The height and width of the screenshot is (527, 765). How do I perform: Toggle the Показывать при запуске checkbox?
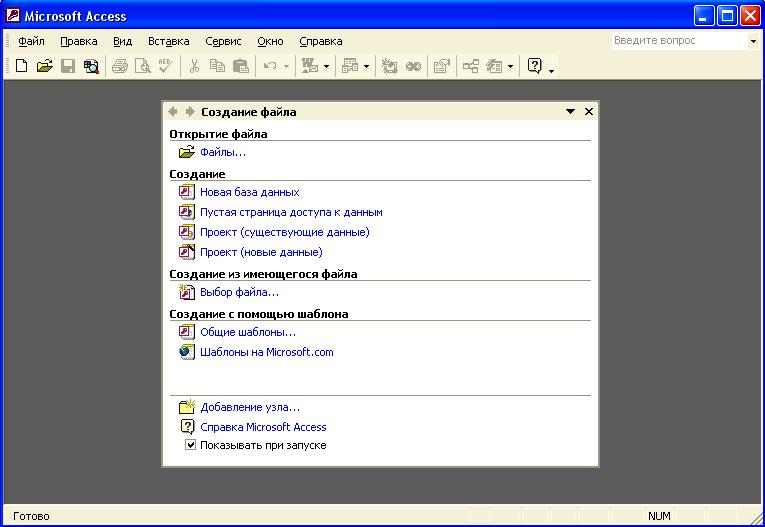pos(190,445)
